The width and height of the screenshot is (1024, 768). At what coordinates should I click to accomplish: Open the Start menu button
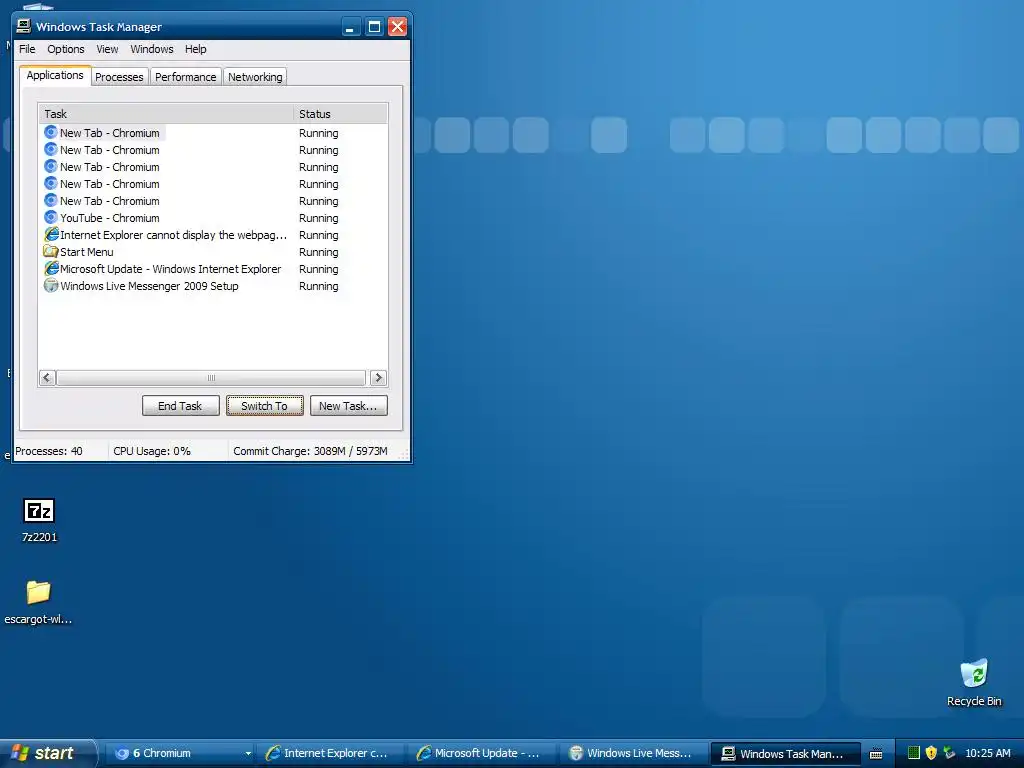tap(47, 753)
